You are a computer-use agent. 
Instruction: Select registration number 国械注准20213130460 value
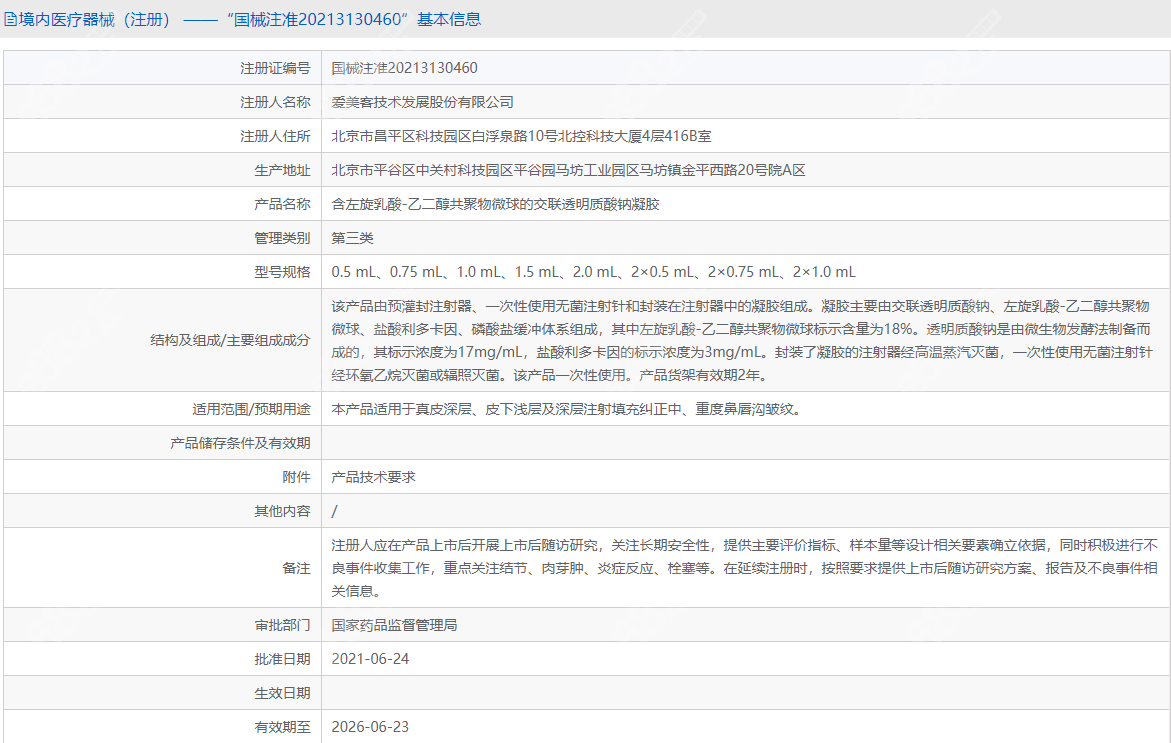[404, 68]
